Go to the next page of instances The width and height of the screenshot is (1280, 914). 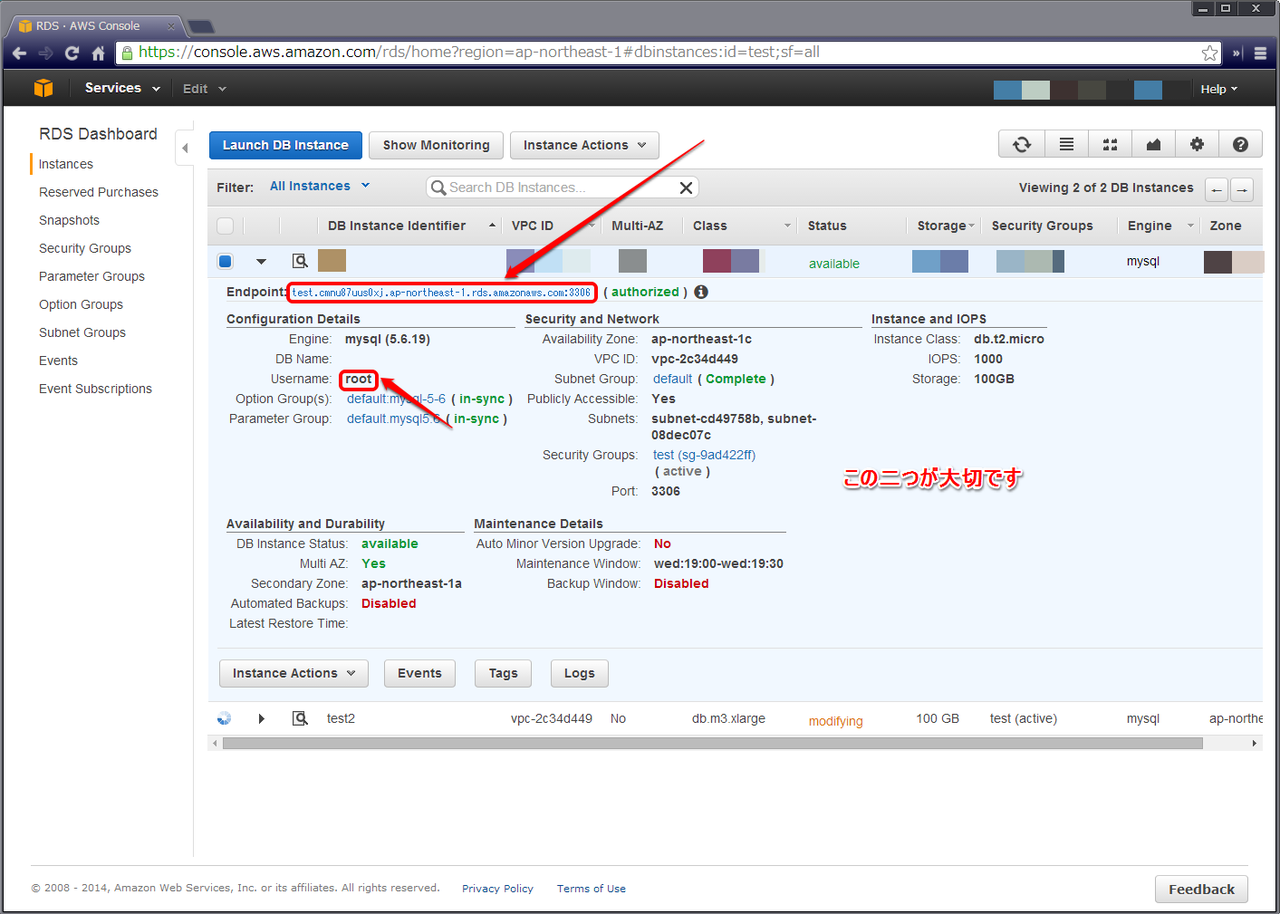(x=1242, y=189)
